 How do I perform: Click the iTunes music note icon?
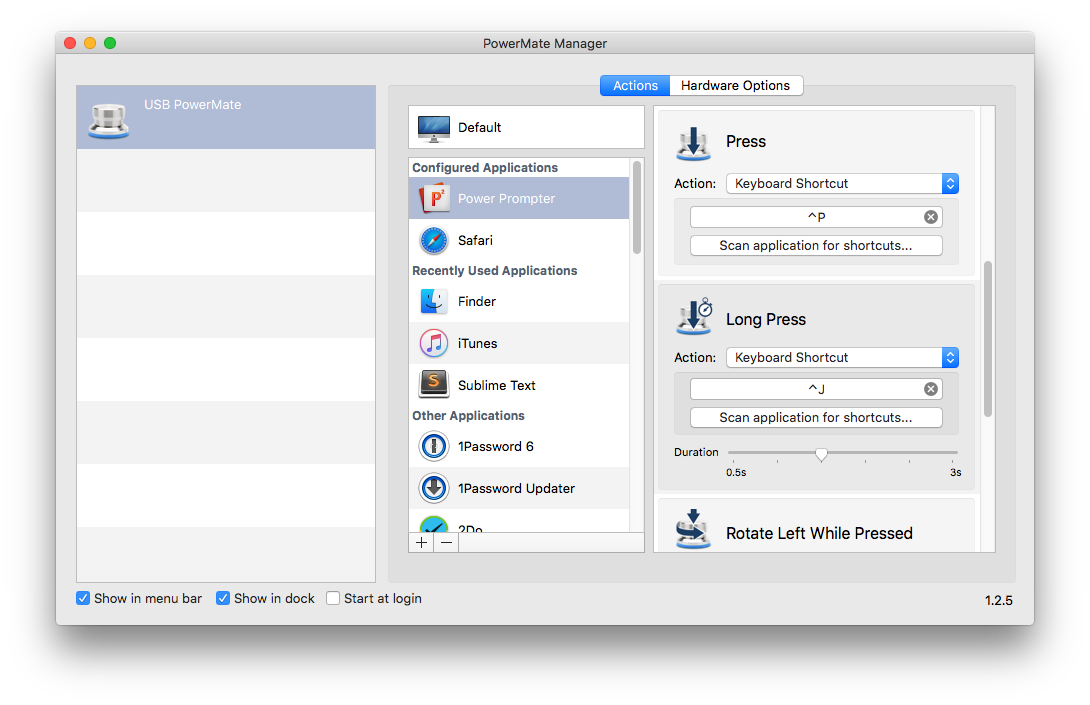(434, 343)
